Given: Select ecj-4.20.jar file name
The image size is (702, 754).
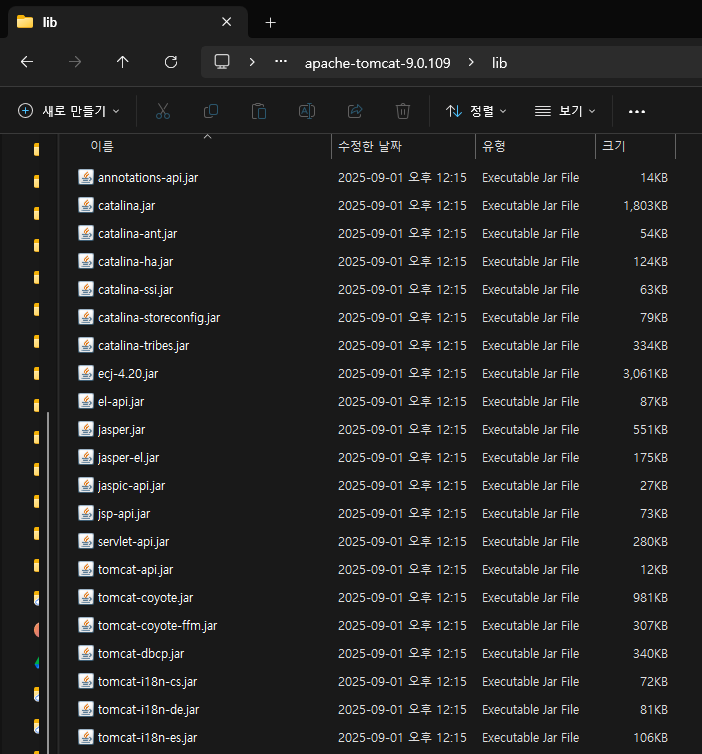Looking at the screenshot, I should click(x=128, y=374).
